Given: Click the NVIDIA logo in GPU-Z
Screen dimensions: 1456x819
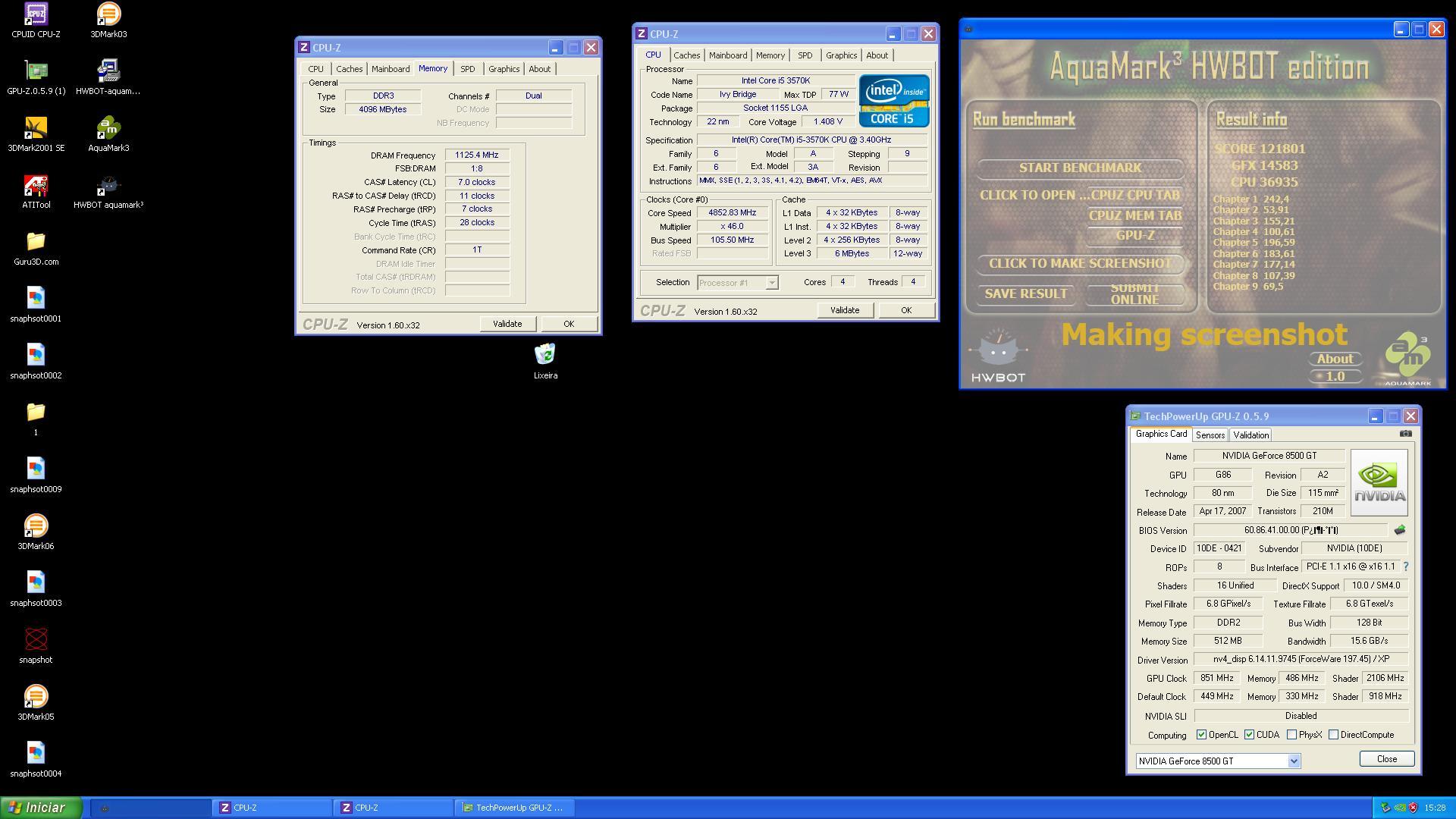Looking at the screenshot, I should (1379, 482).
